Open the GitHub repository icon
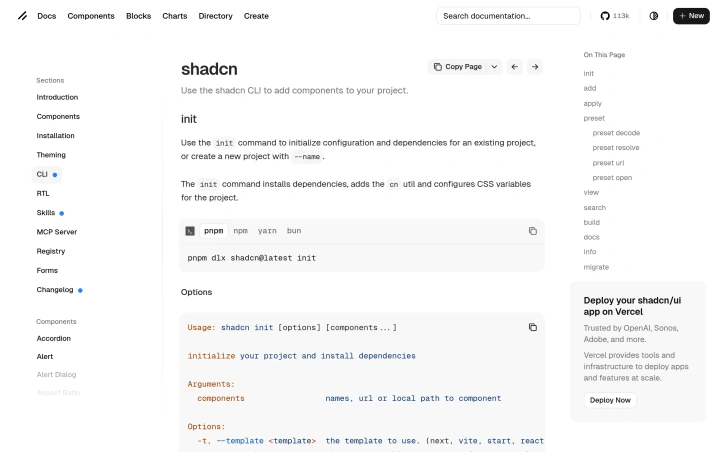The image size is (724, 452). click(605, 16)
